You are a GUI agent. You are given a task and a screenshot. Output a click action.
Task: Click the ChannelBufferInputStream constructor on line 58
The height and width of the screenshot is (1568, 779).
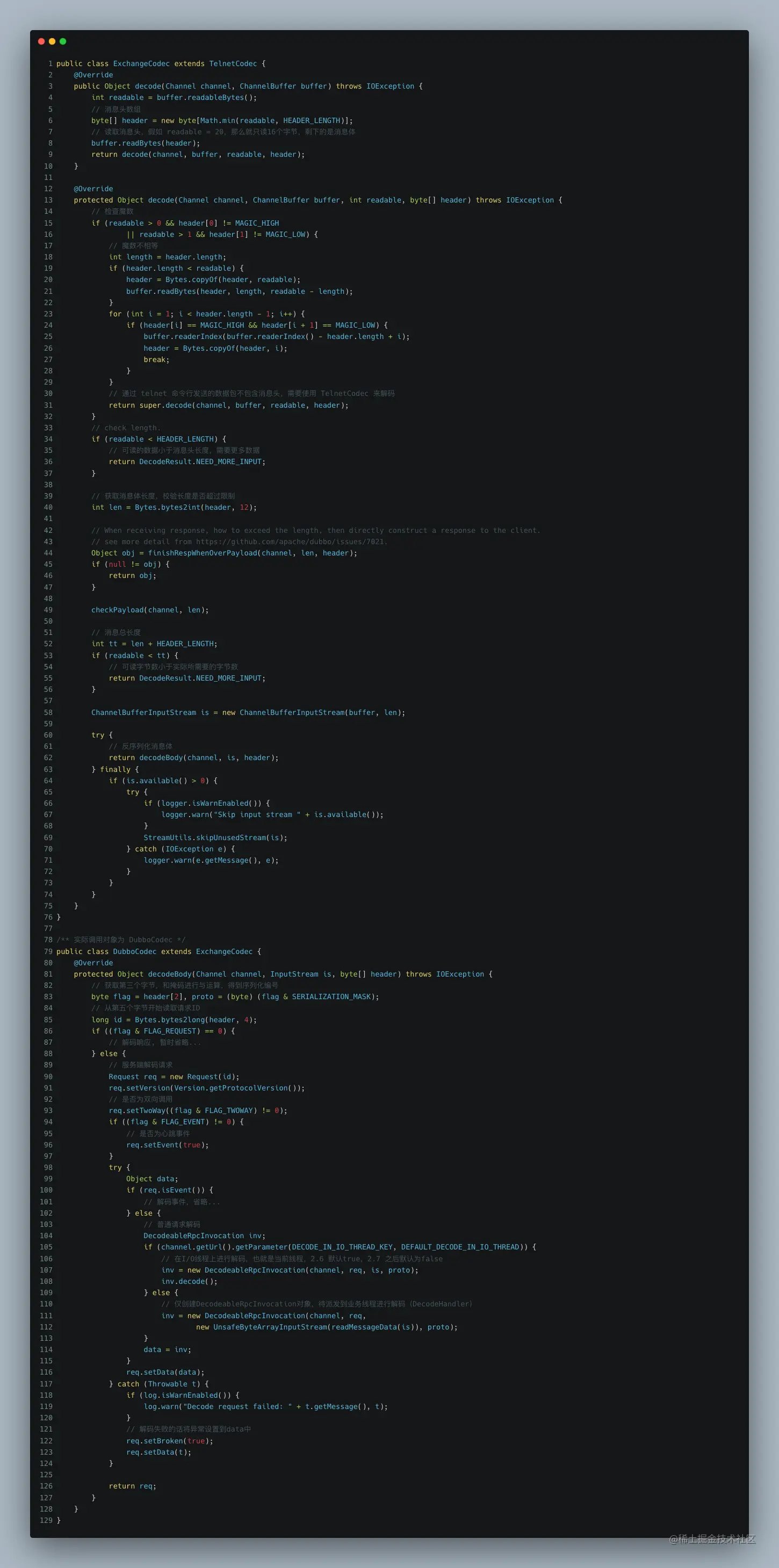pyautogui.click(x=322, y=713)
